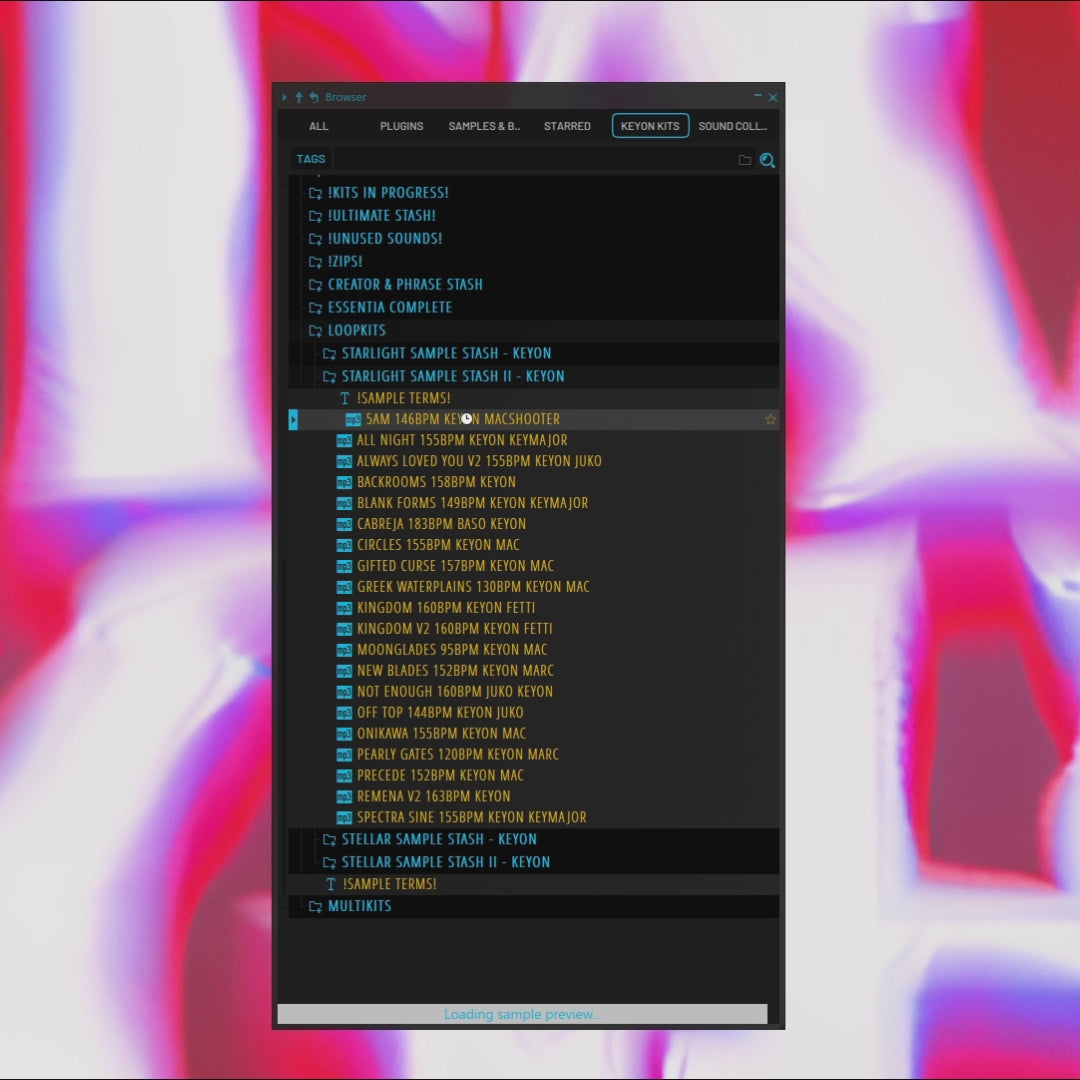Click the play arrow beside the 5AM sample
Image resolution: width=1080 pixels, height=1080 pixels.
click(x=293, y=420)
